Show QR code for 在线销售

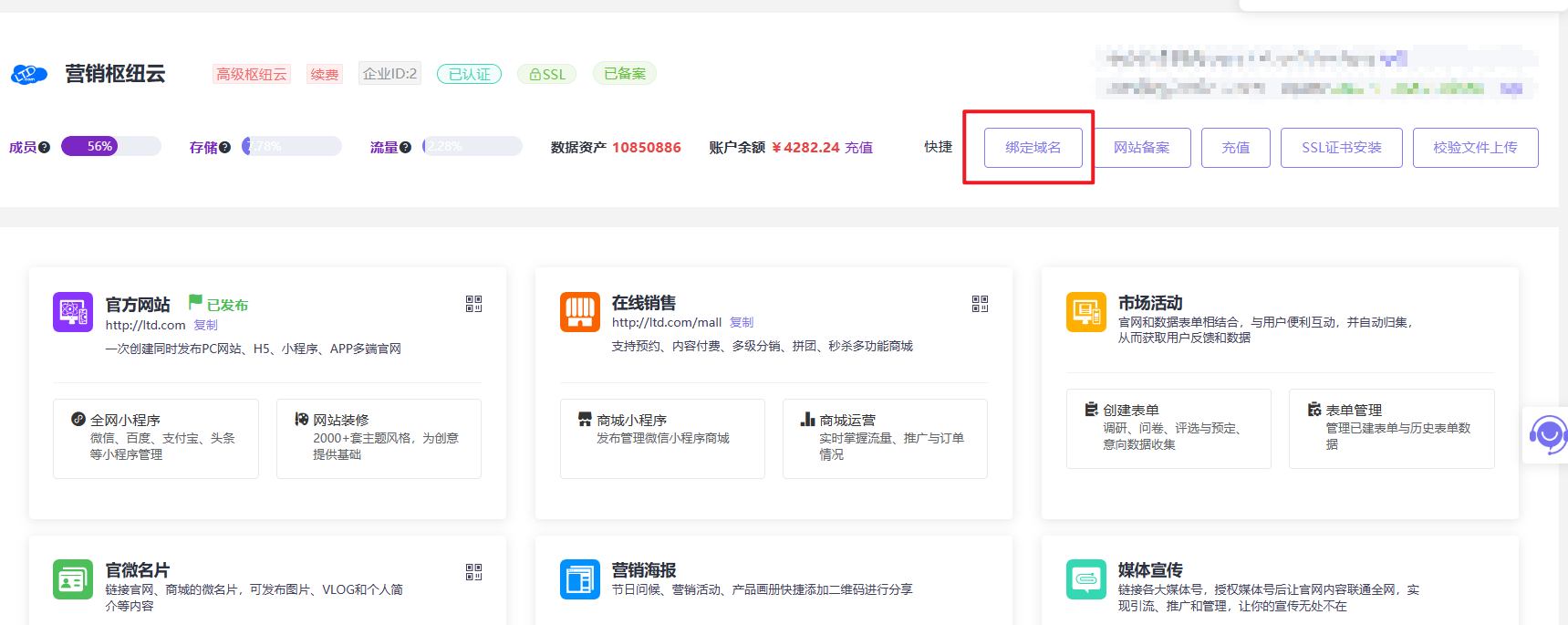980,304
